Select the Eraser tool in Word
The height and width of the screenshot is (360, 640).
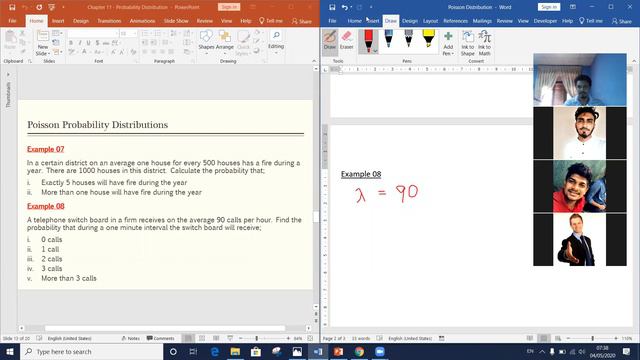[347, 40]
